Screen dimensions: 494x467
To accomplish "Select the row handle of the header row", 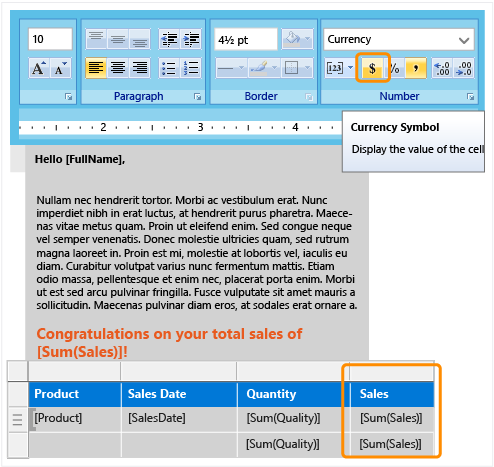I will click(x=18, y=394).
